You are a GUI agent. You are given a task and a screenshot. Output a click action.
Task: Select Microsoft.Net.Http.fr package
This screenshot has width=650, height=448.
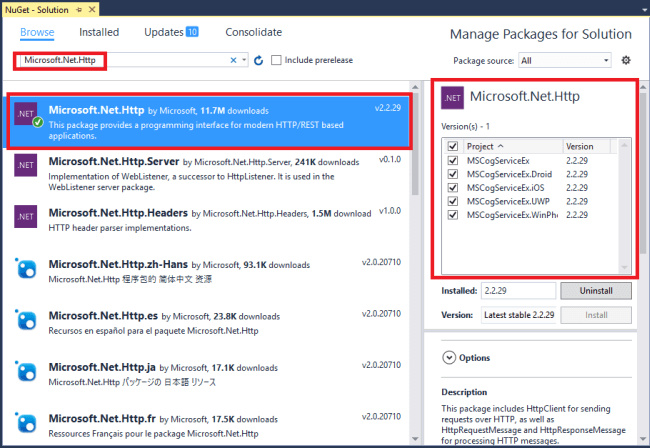[x=208, y=425]
